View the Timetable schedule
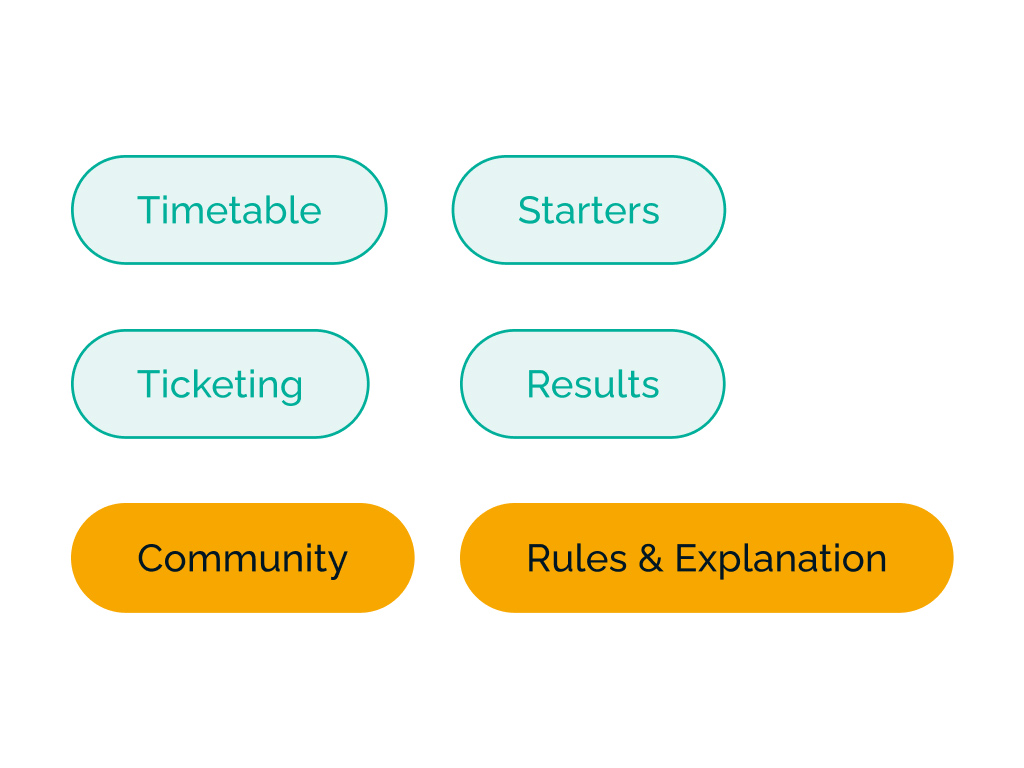The width and height of the screenshot is (1024, 768). pyautogui.click(x=229, y=210)
